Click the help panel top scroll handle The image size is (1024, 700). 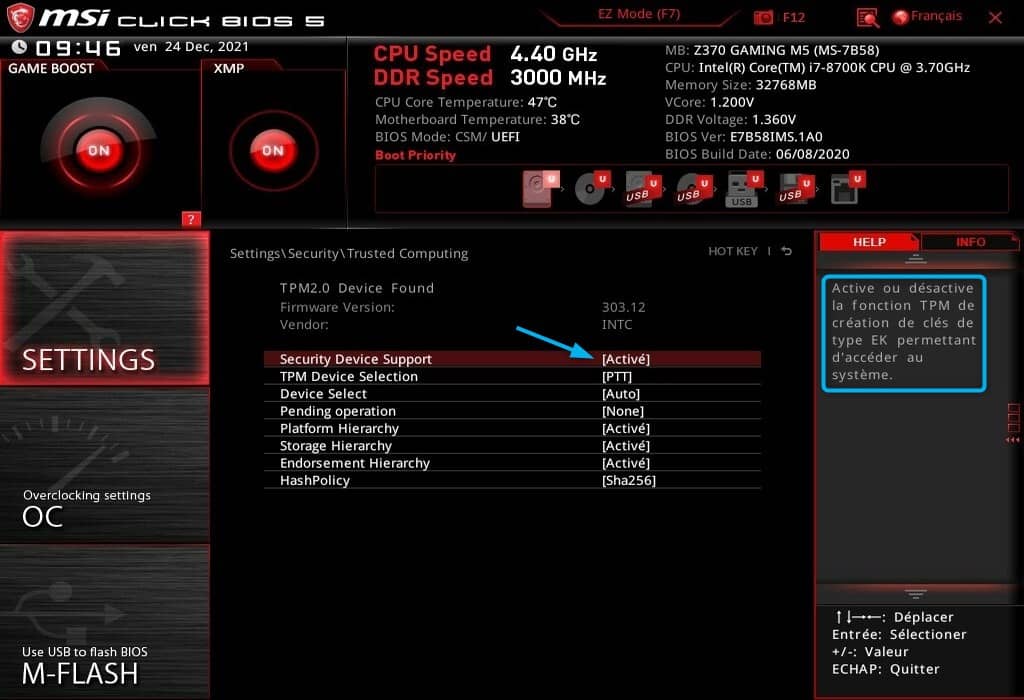[915, 259]
